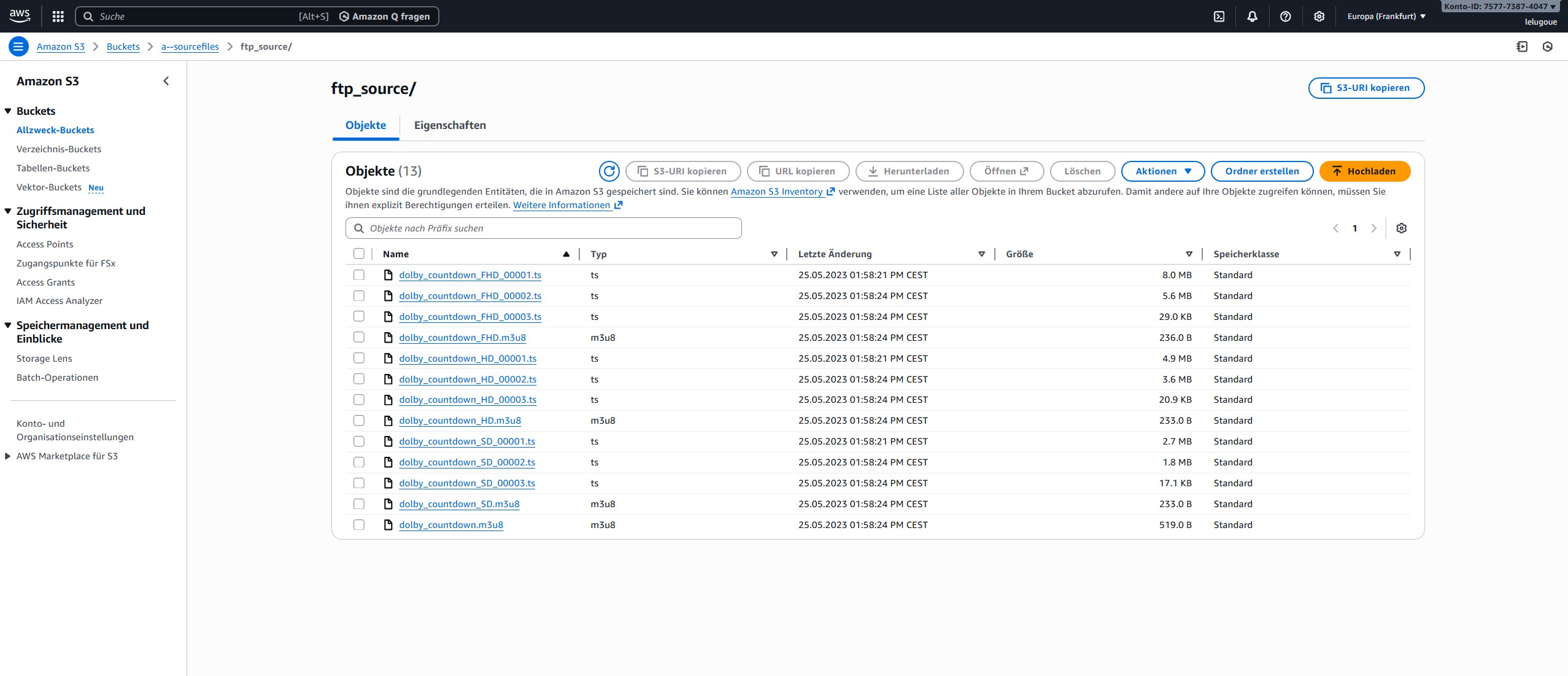Open the Weitere Informationen link
This screenshot has width=1568, height=676.
(568, 205)
